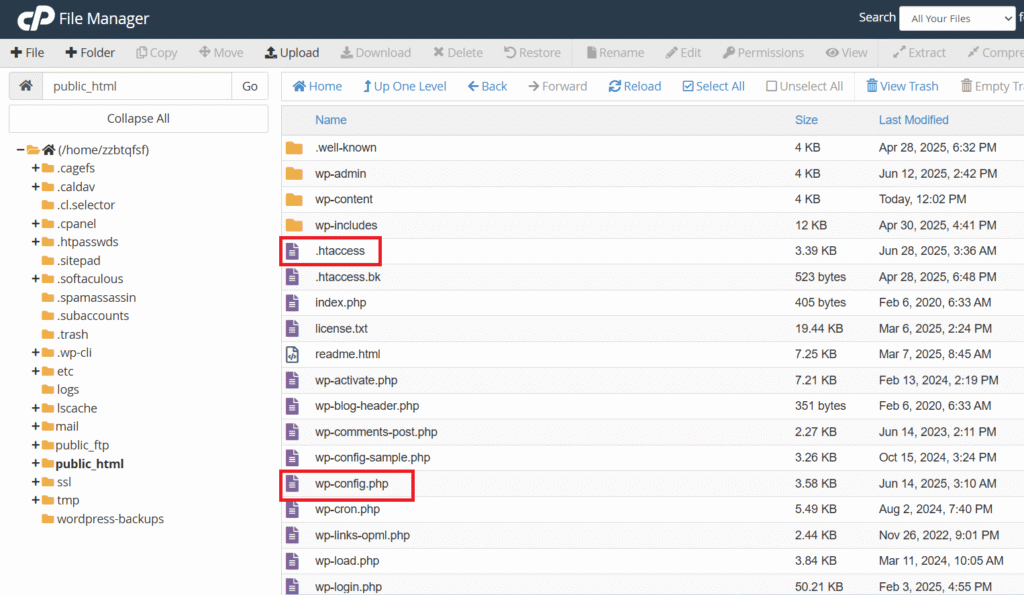
Task: Open the Permissions tool
Action: point(763,52)
